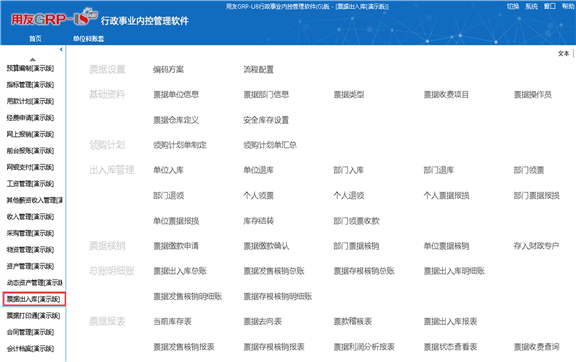Select 票据打印通[演示版] in sidebar
Image resolution: width=576 pixels, height=362 pixels.
point(33,316)
